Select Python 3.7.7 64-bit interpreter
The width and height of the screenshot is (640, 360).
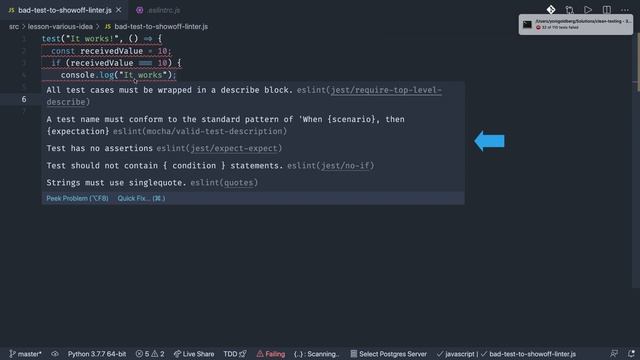[x=97, y=354]
